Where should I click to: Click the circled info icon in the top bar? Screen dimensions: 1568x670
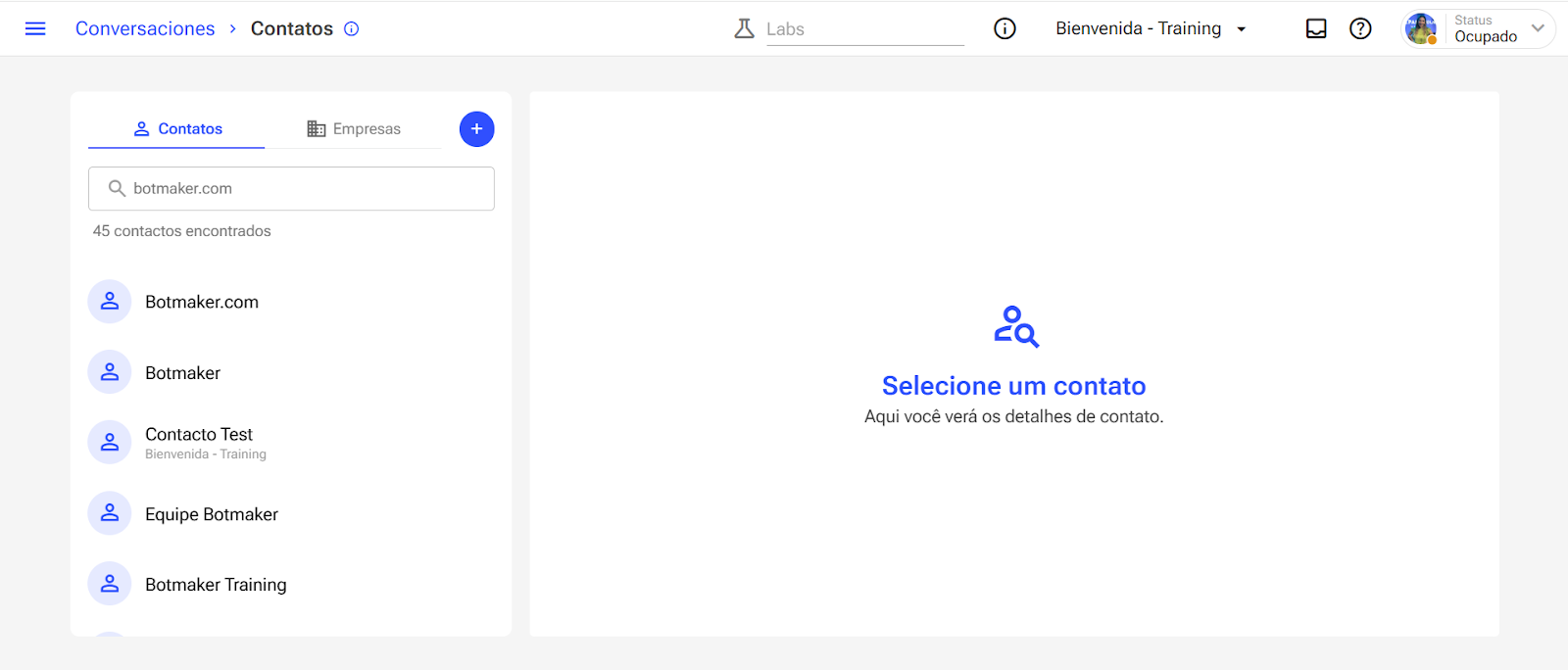(1004, 28)
